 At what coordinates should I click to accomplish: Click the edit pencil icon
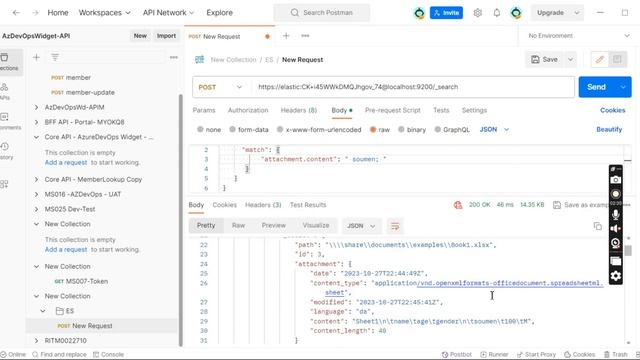600,60
